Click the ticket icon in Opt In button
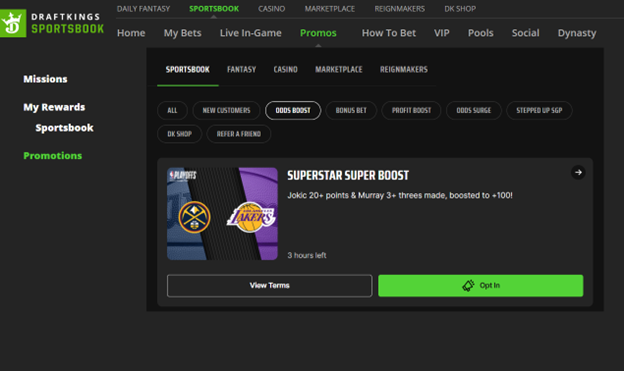 tap(468, 285)
